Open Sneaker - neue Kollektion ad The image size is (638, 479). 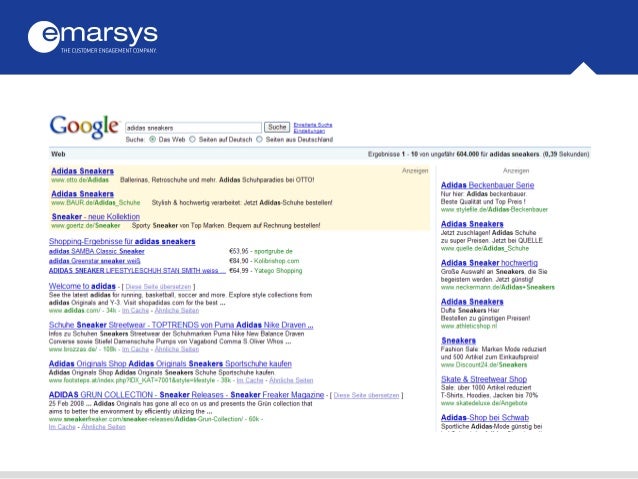coord(96,217)
